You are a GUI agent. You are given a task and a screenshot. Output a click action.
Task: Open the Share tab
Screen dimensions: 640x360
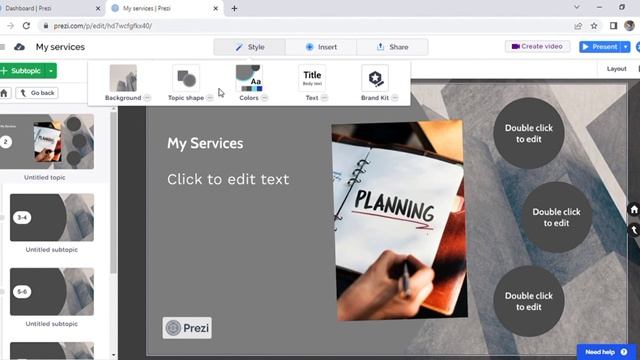click(x=392, y=47)
